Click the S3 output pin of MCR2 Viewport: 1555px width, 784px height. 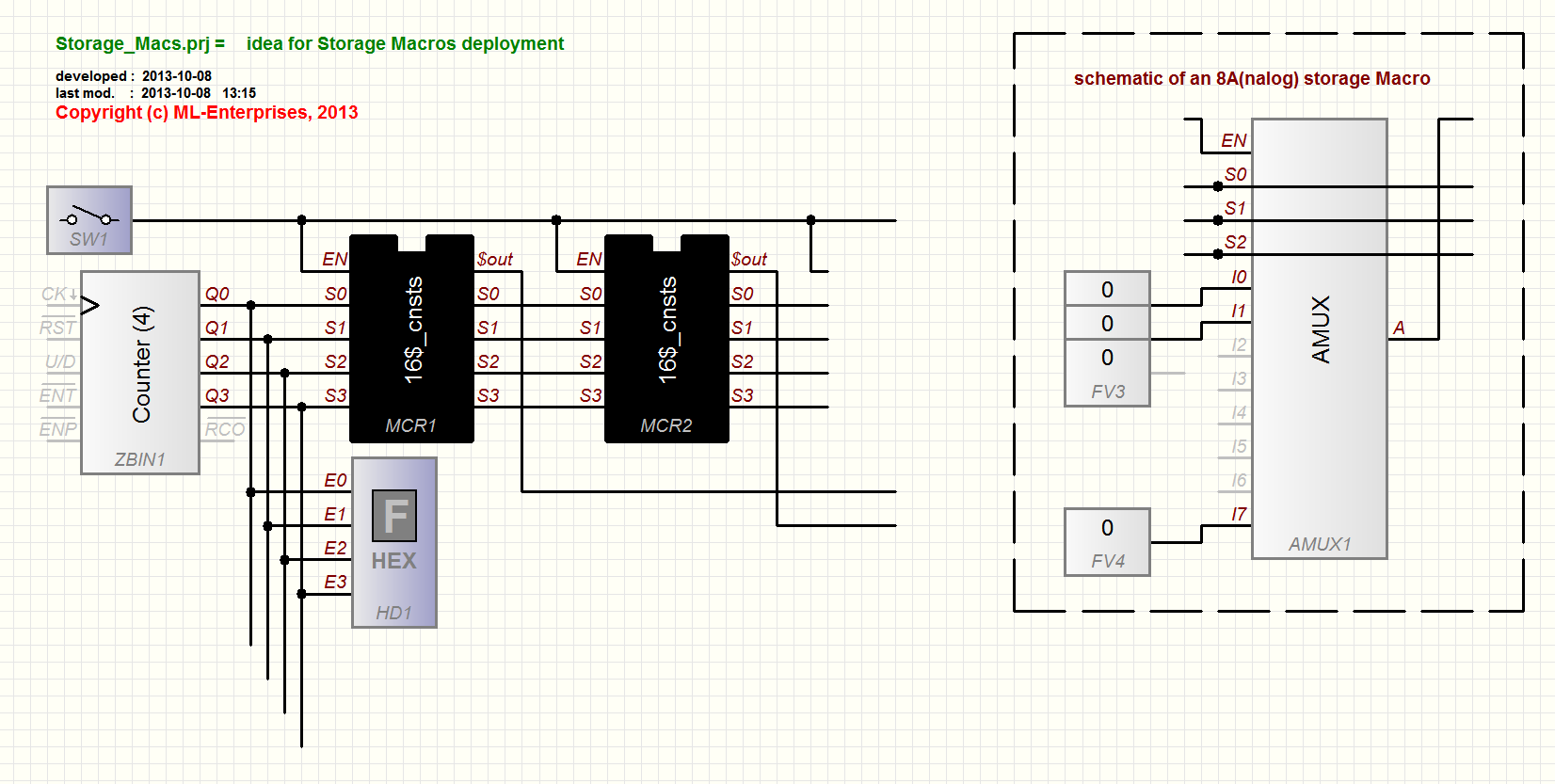click(743, 395)
